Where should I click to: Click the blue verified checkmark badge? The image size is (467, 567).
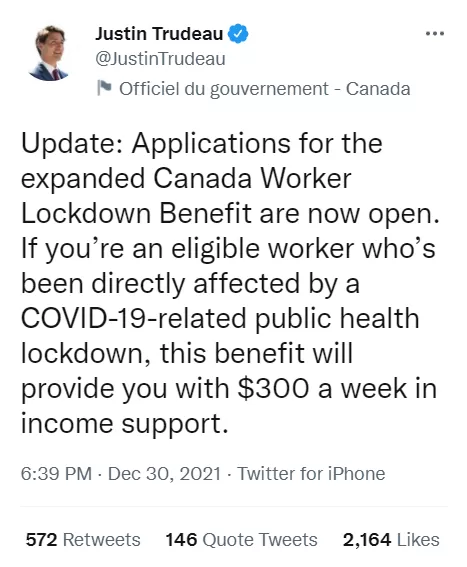(238, 34)
